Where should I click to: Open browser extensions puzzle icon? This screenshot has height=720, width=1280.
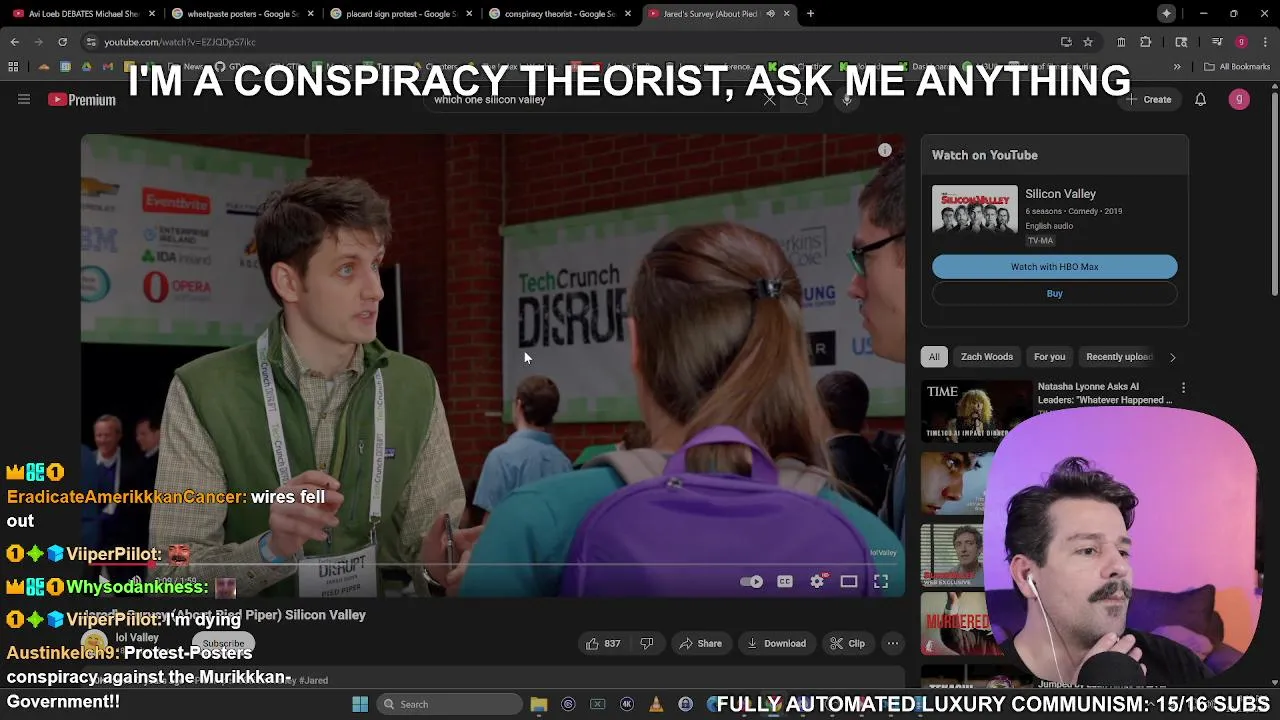pos(1146,42)
